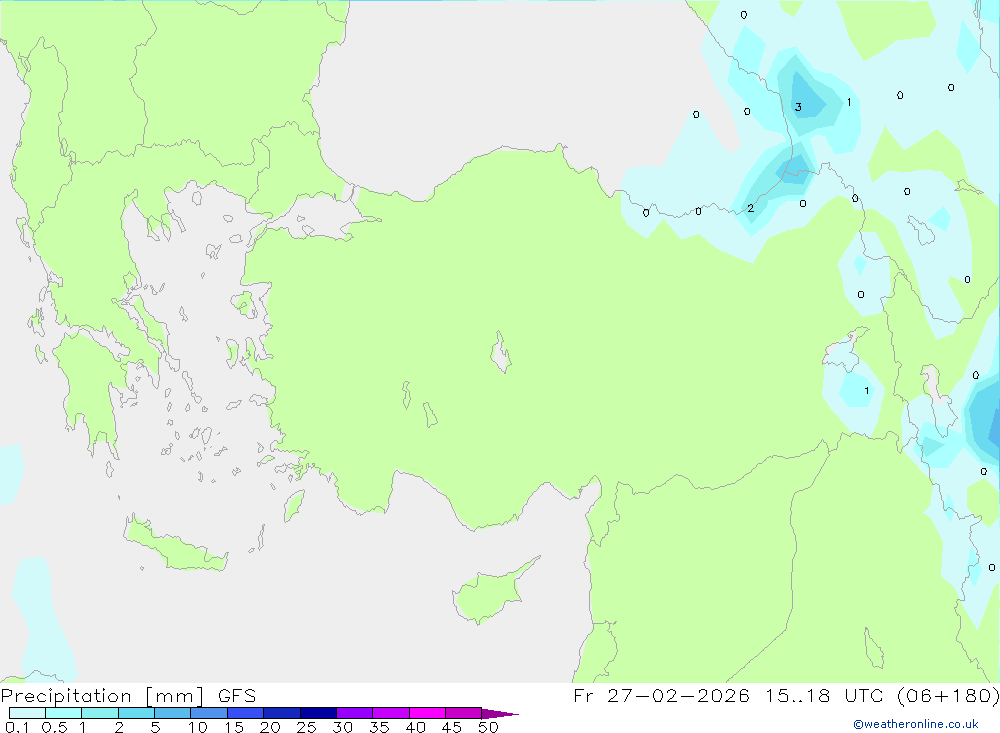Image resolution: width=1000 pixels, height=733 pixels.
Task: Pick the 1–2 mm cyan legend swatch
Action: click(x=100, y=713)
